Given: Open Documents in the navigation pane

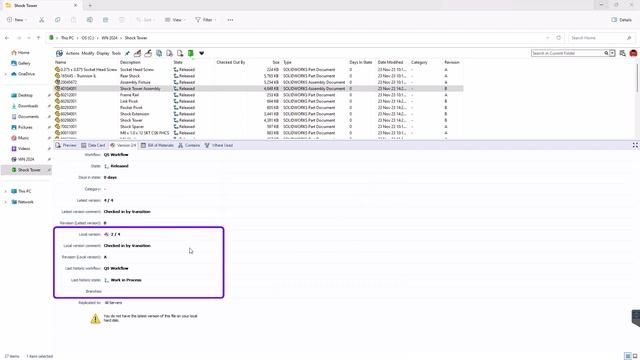Looking at the screenshot, I should pos(25,116).
